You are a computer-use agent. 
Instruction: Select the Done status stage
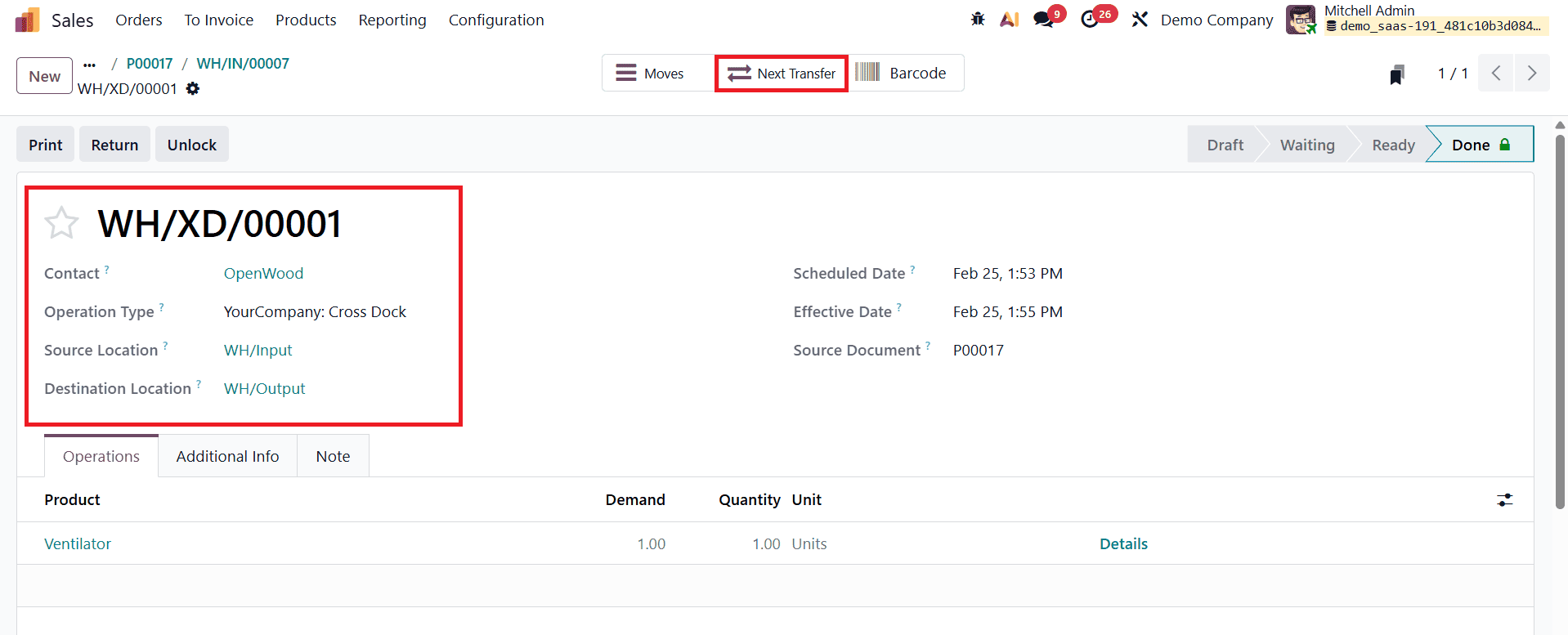click(x=1481, y=145)
